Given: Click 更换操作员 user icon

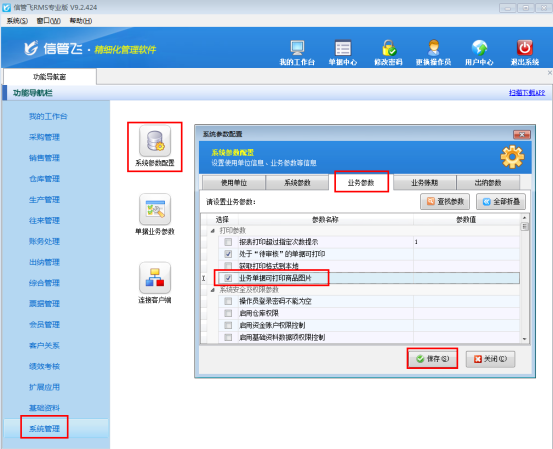Looking at the screenshot, I should (433, 48).
